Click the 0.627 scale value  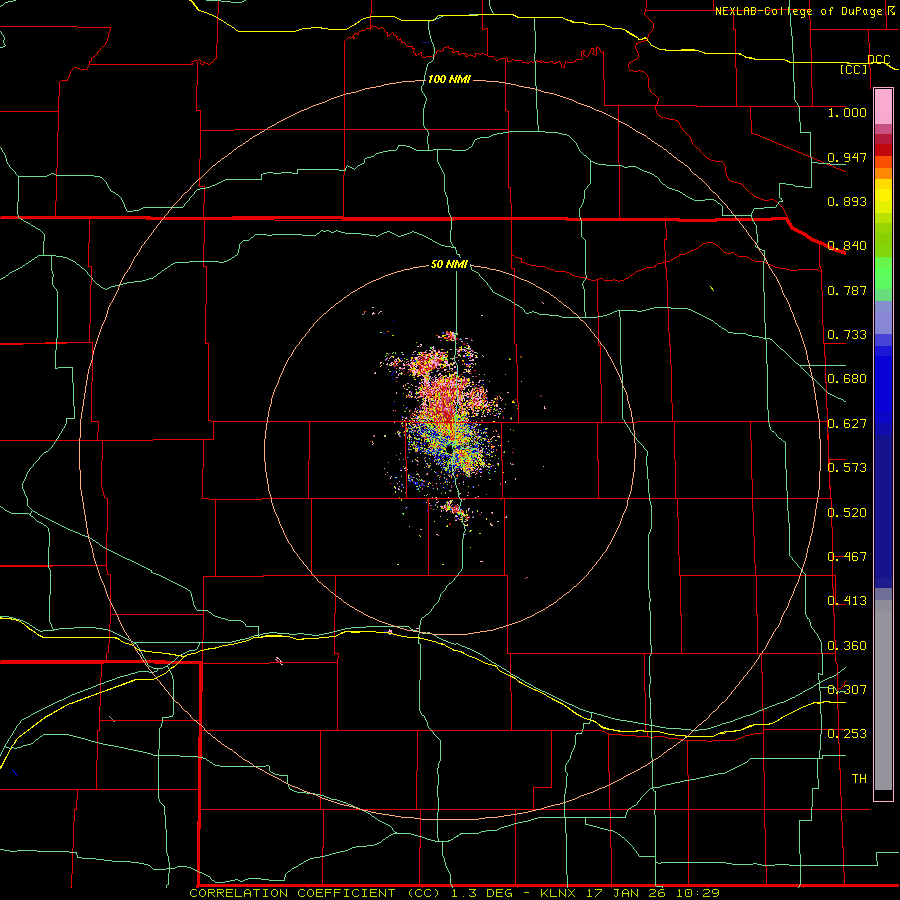(847, 424)
